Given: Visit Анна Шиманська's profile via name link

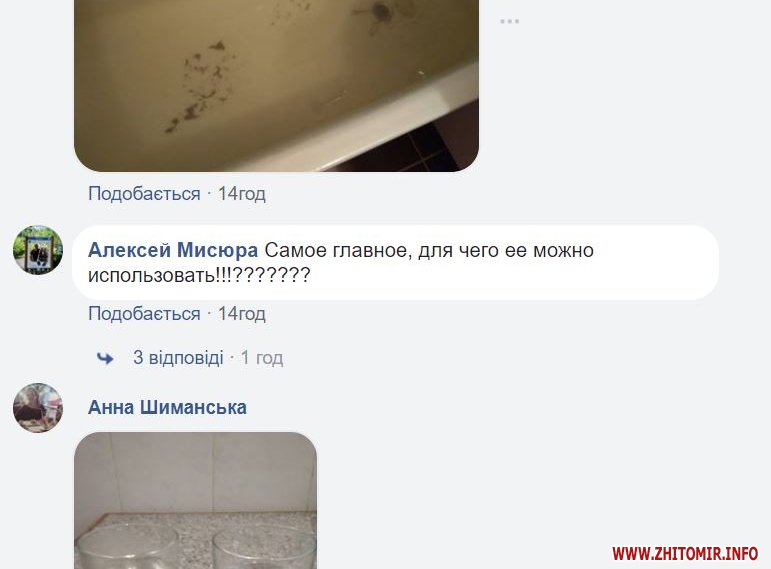Looking at the screenshot, I should [167, 407].
